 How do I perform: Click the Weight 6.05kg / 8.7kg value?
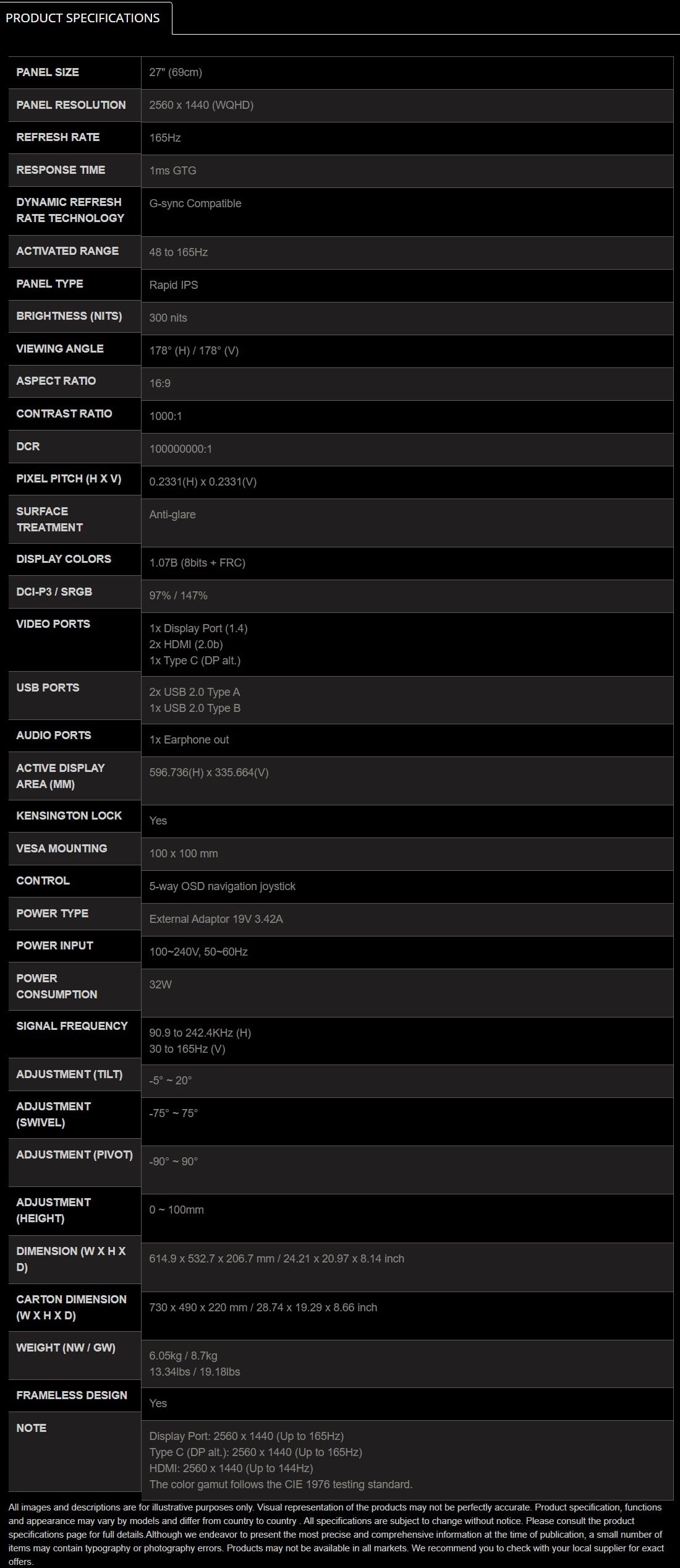pyautogui.click(x=183, y=1356)
